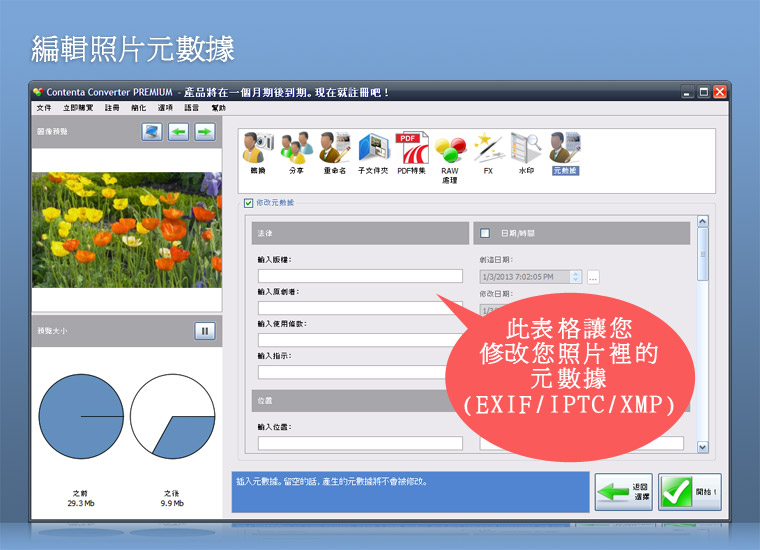Open the 子文件夾 (subfolders) tool
Image resolution: width=760 pixels, height=550 pixels.
(373, 153)
